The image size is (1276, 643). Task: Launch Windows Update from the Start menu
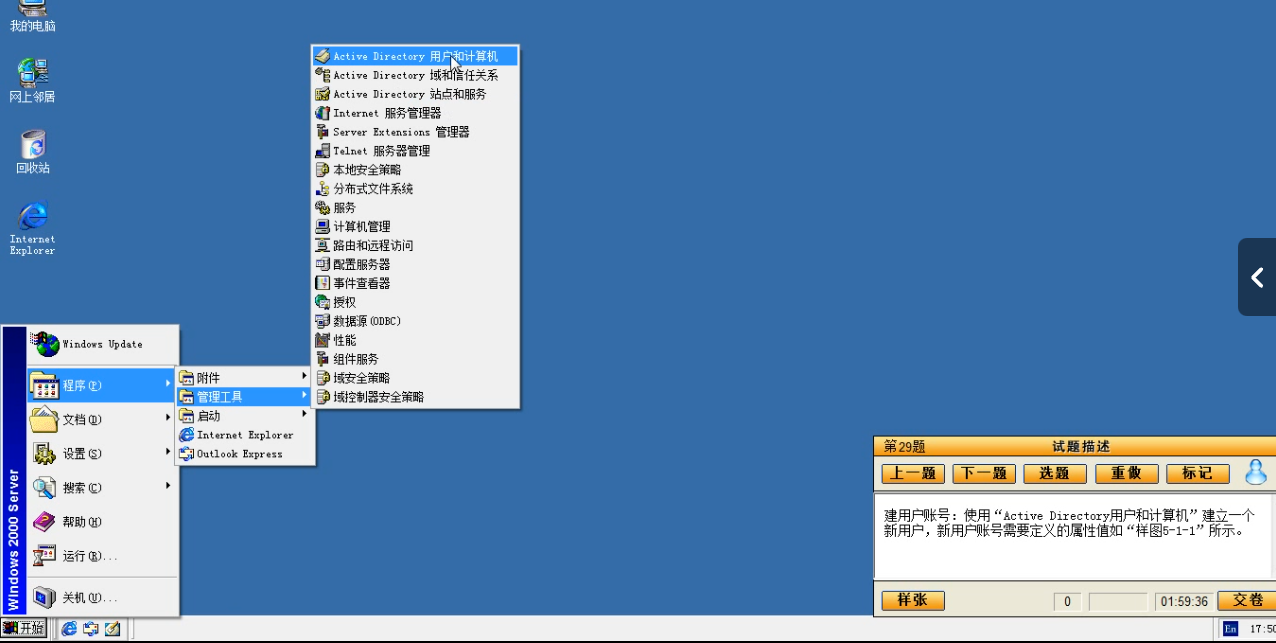tap(102, 344)
